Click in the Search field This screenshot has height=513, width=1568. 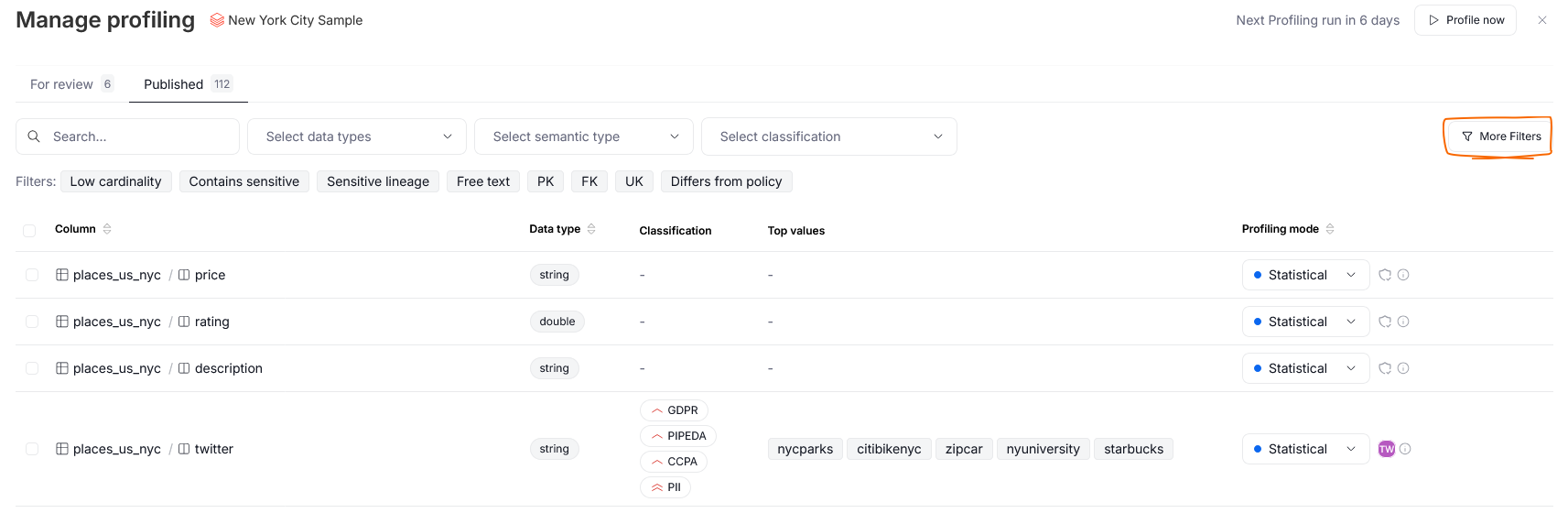click(x=128, y=136)
